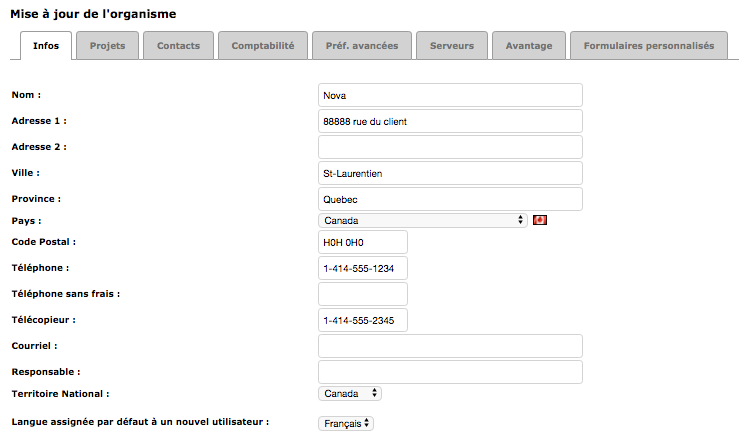This screenshot has width=739, height=432.
Task: Click the Ville text field
Action: tap(450, 173)
